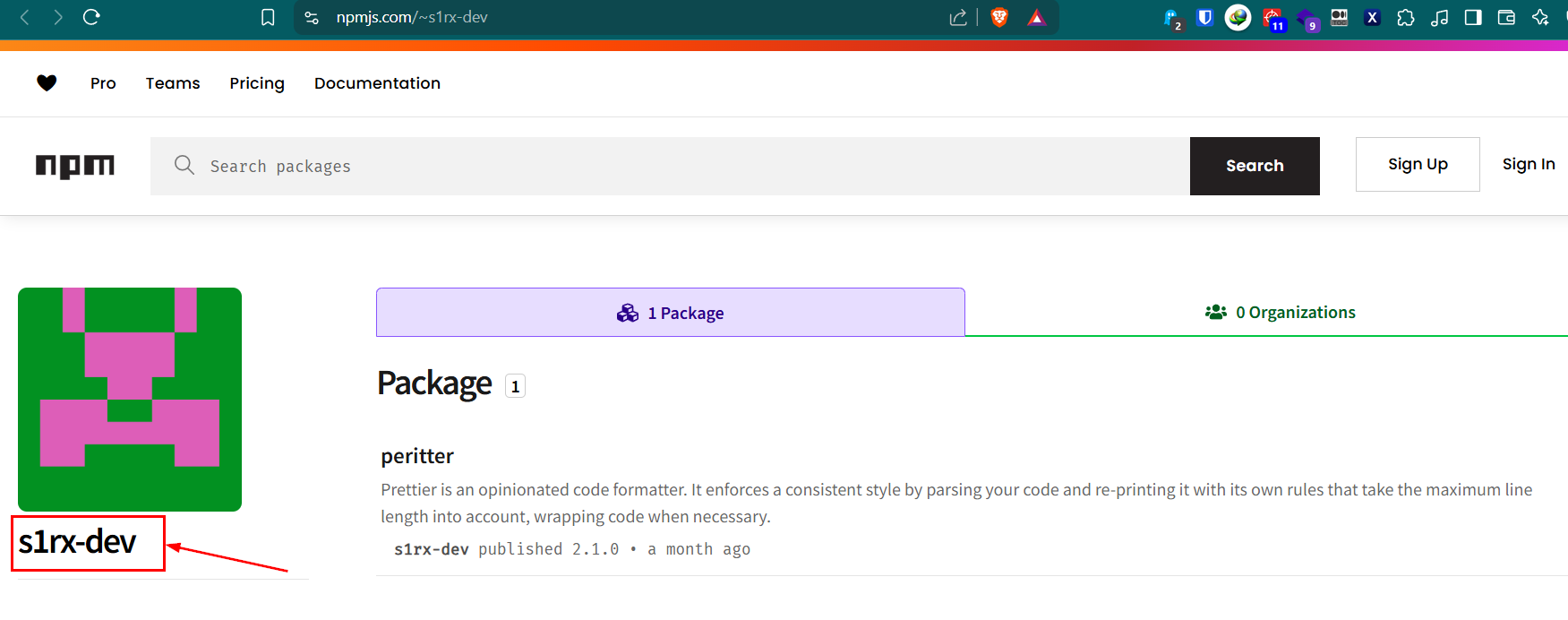Switch to the 0 Organizations tab
Viewport: 1568px width, 620px height.
click(x=1280, y=312)
